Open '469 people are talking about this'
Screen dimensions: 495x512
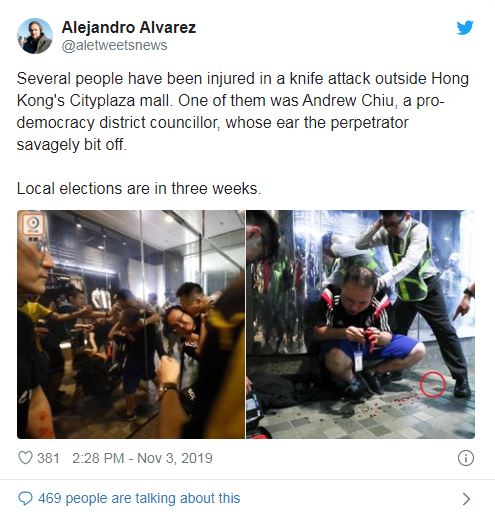pos(139,498)
